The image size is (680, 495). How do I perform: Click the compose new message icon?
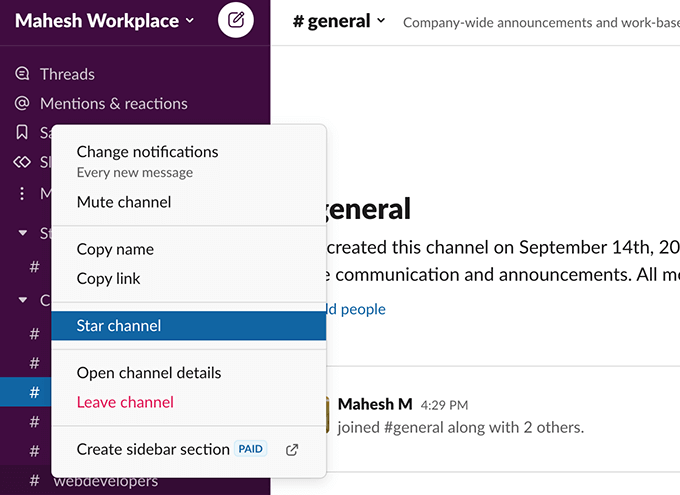[235, 20]
